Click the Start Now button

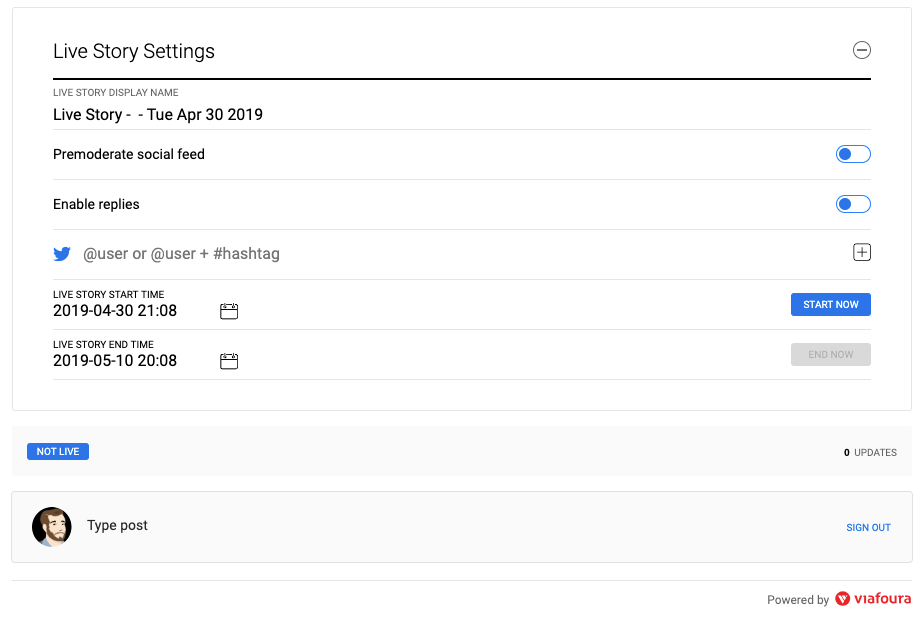(830, 305)
